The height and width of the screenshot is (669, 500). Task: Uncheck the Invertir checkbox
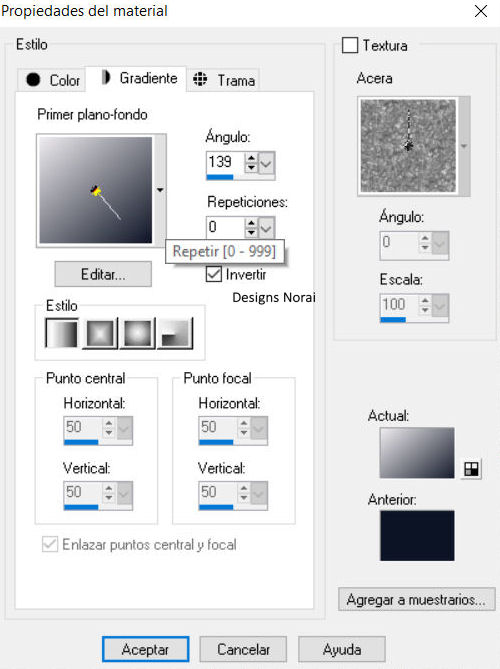[213, 274]
